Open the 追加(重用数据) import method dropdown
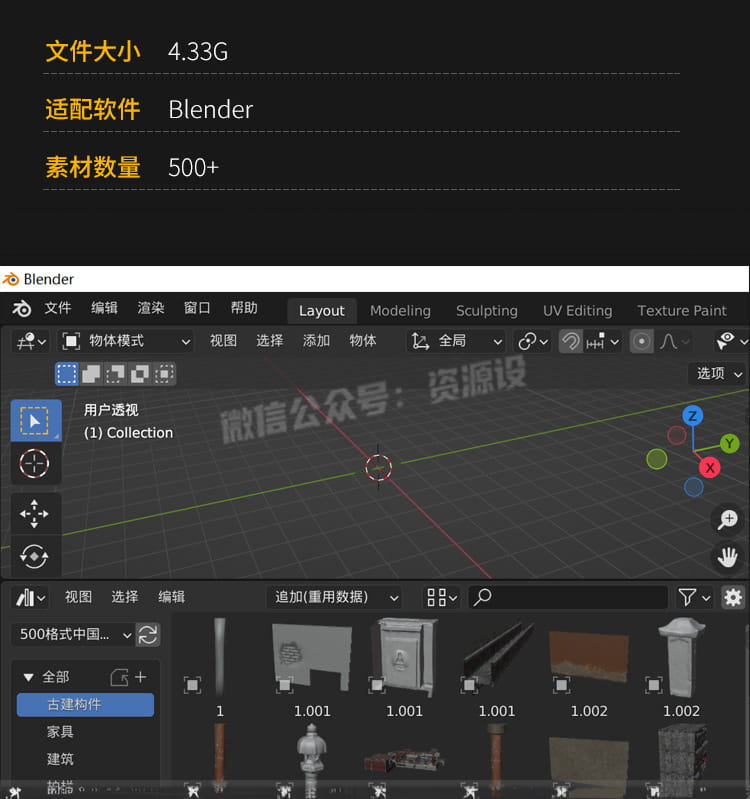Screen dimensions: 750x799 334,597
